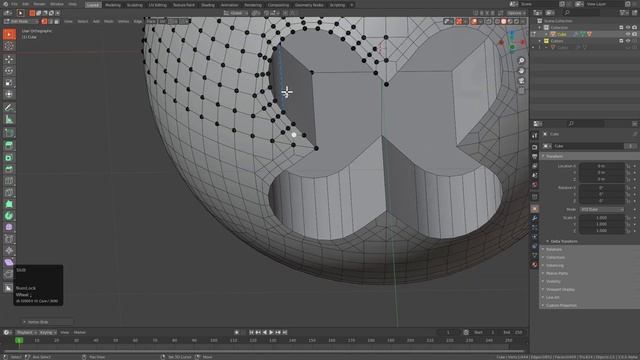The height and width of the screenshot is (360, 640).
Task: Select the Knife tool
Action: (9, 192)
